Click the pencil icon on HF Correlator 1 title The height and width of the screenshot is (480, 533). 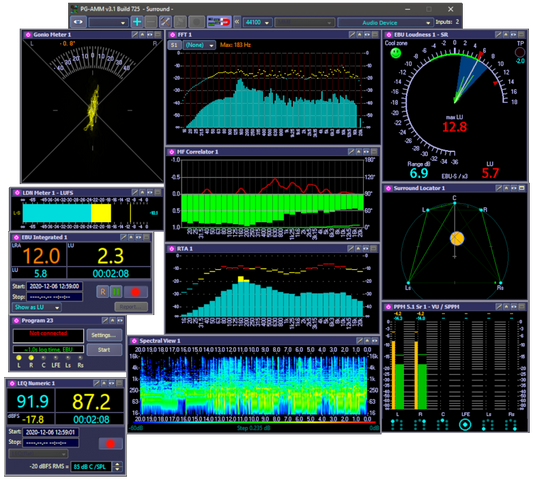tap(351, 152)
